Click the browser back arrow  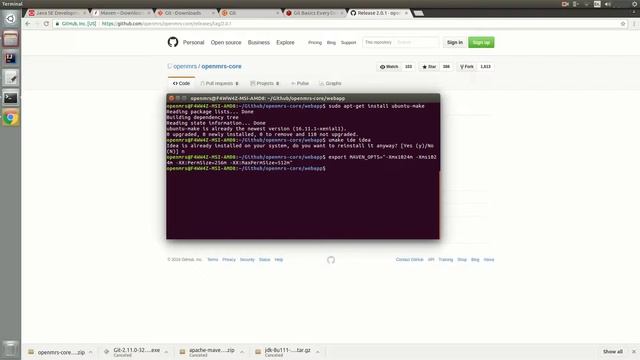pyautogui.click(x=28, y=24)
